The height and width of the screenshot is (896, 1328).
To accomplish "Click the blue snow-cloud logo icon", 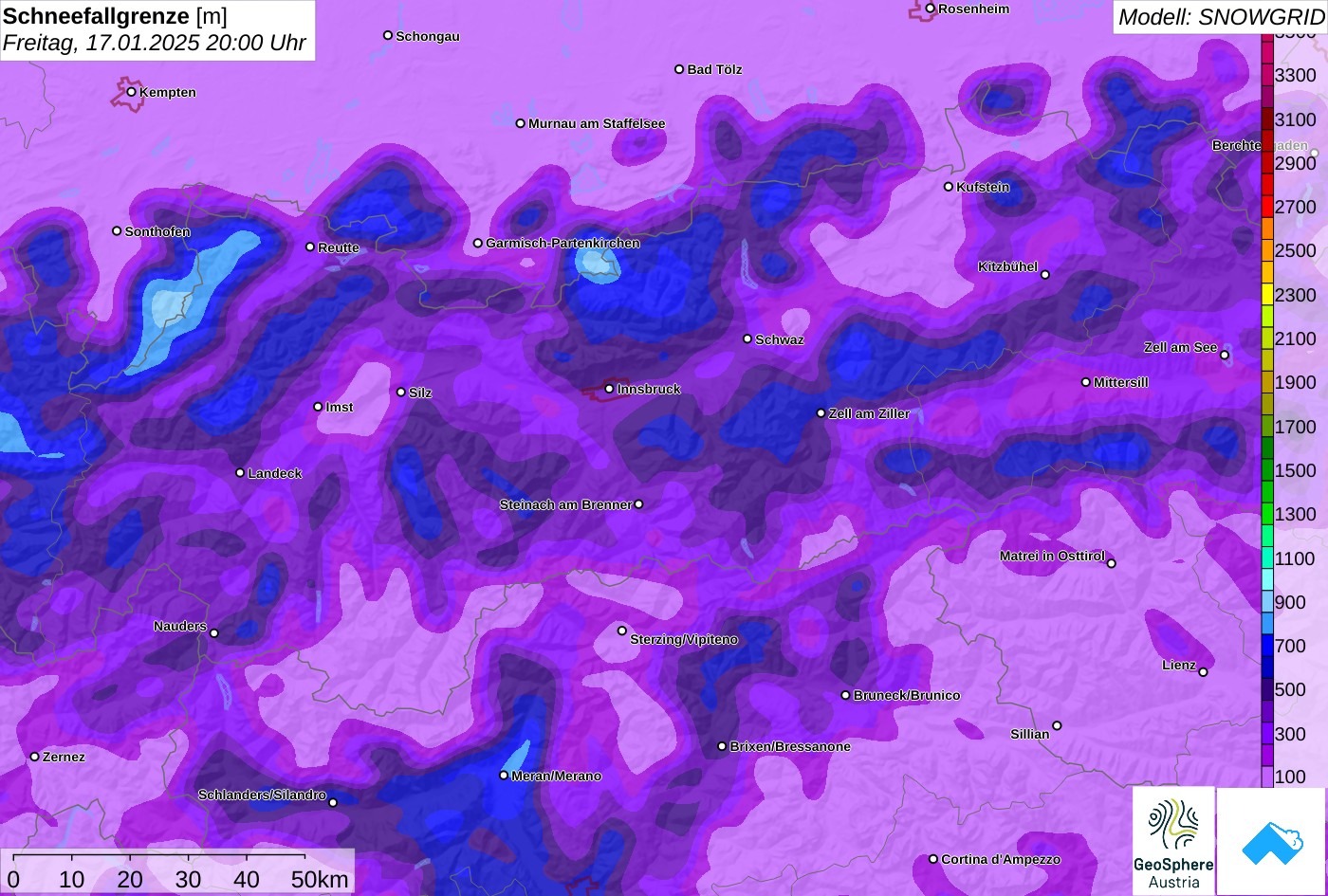I will [1272, 841].
